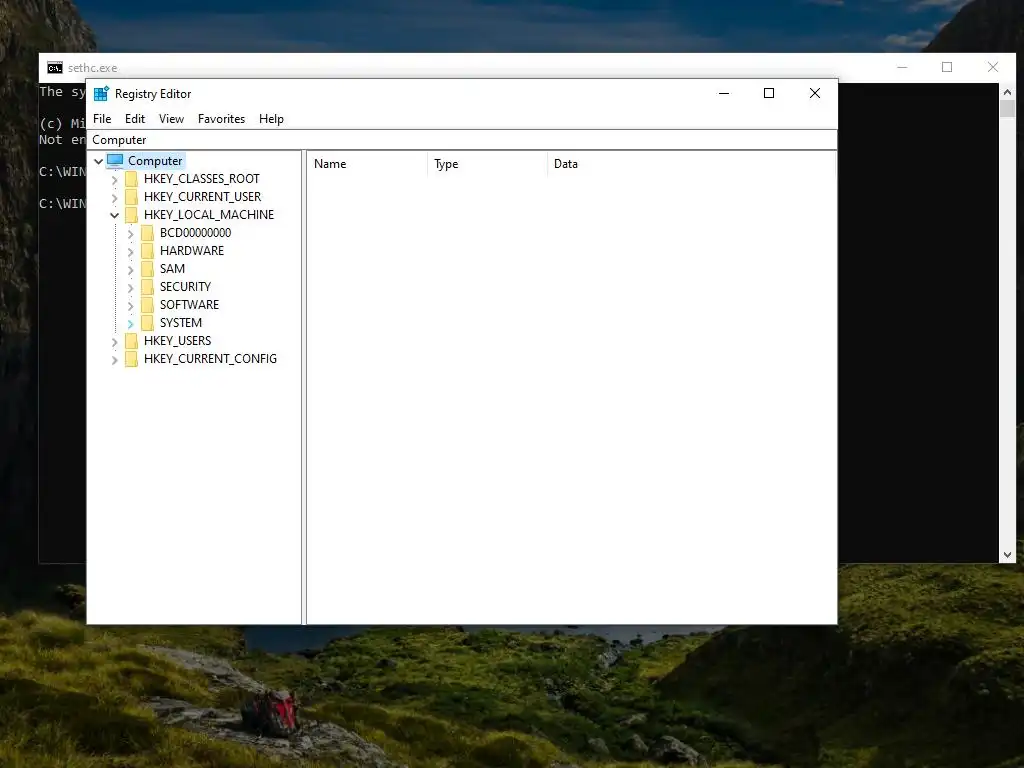This screenshot has height=768, width=1024.
Task: Expand the BCD00000000 key chevron
Action: coord(131,233)
